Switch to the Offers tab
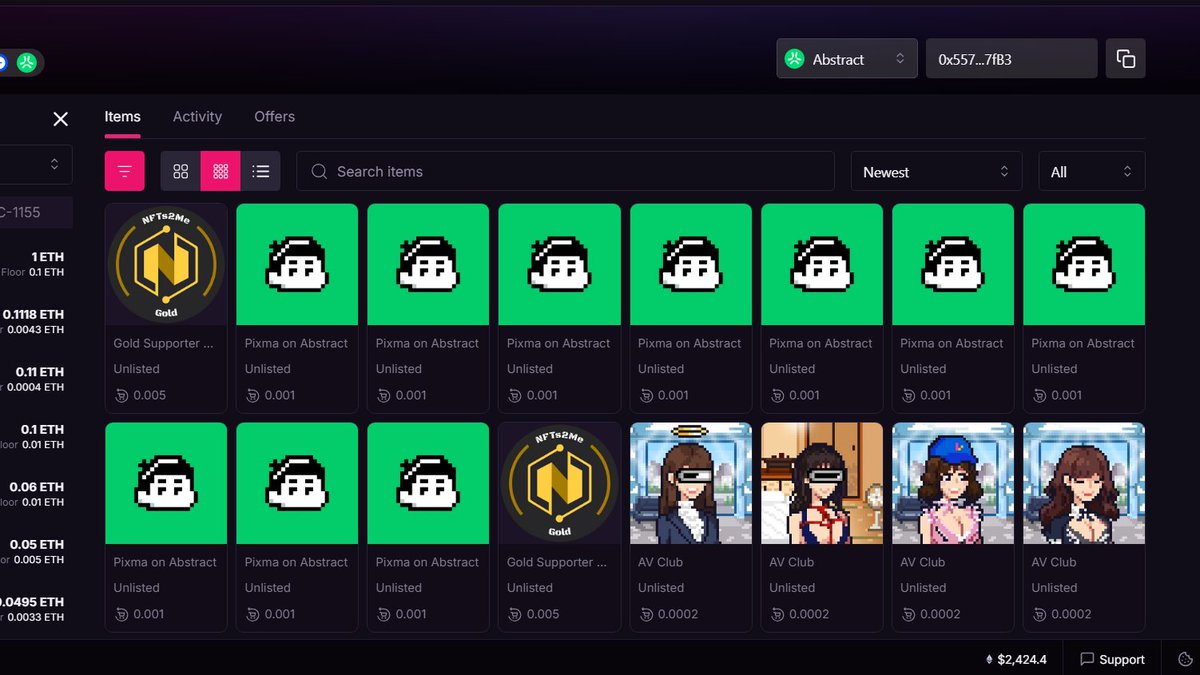 pyautogui.click(x=274, y=117)
